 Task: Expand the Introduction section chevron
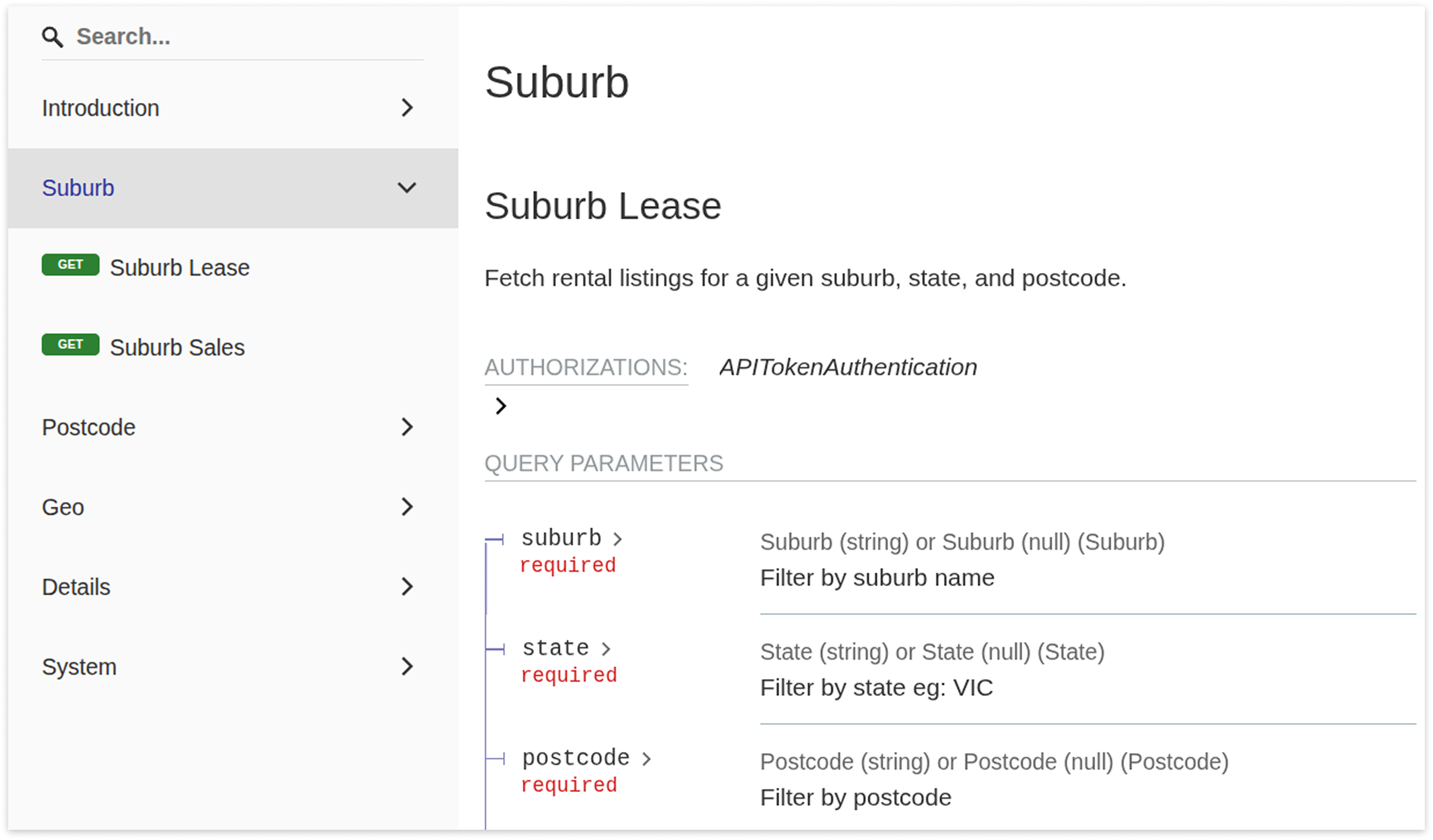coord(407,107)
